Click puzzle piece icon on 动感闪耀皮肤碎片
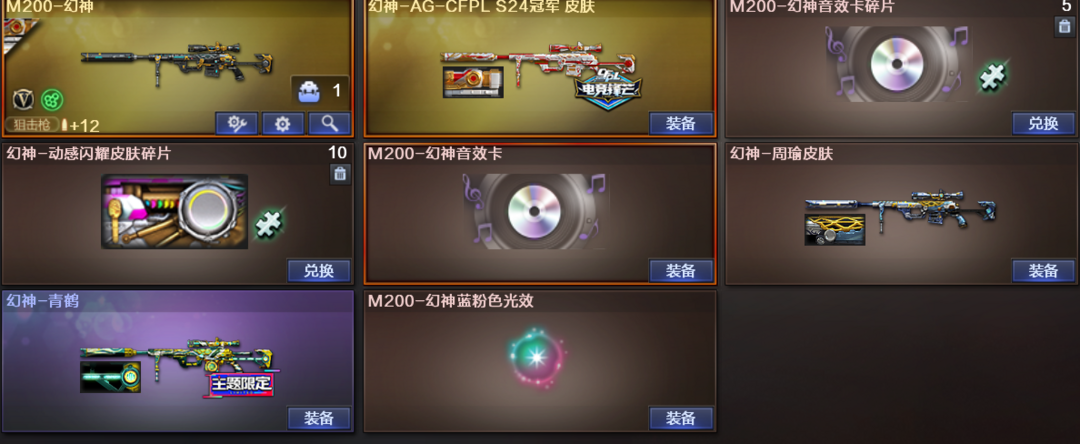 (269, 224)
